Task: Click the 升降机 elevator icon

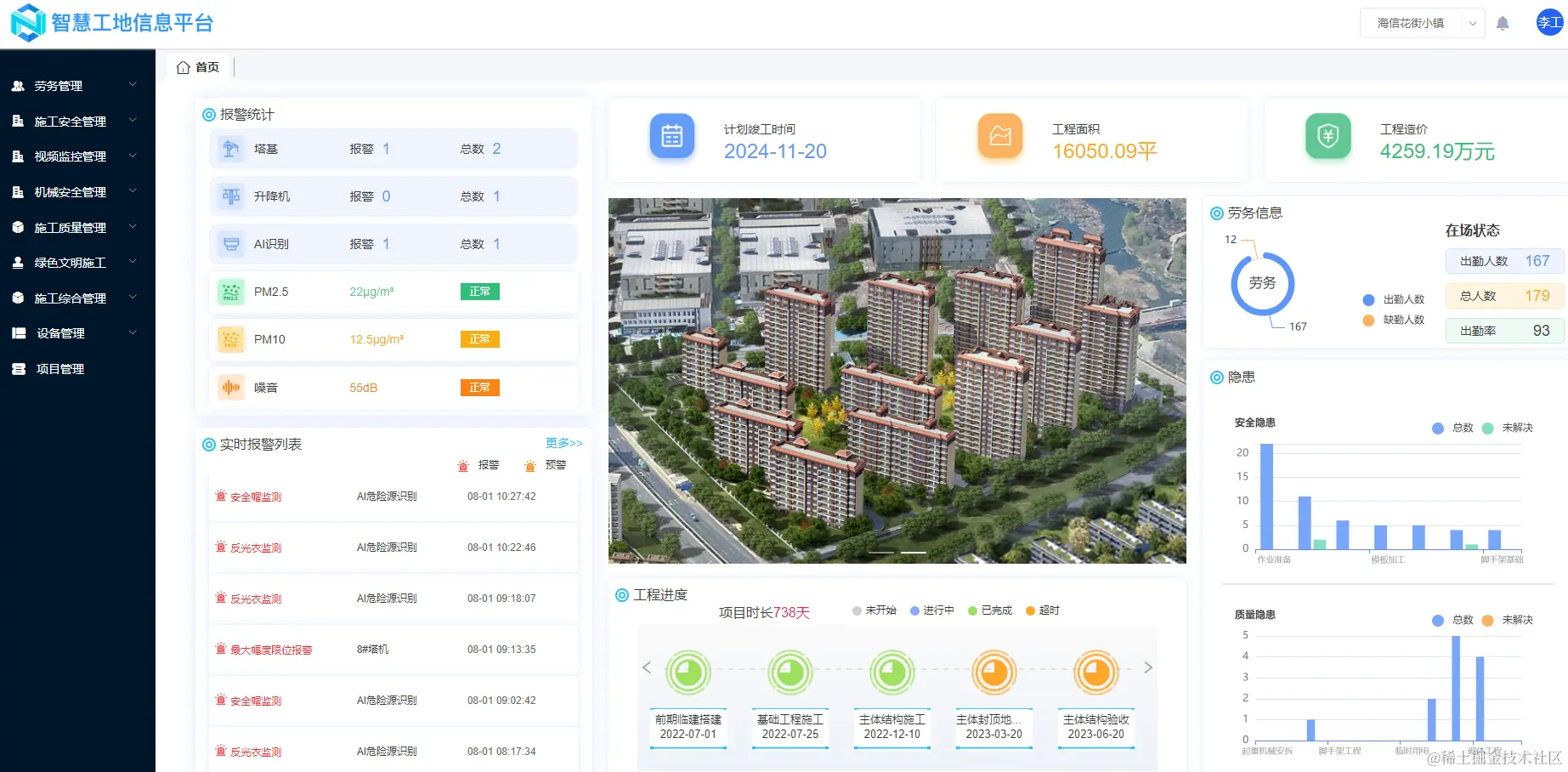Action: pos(230,196)
